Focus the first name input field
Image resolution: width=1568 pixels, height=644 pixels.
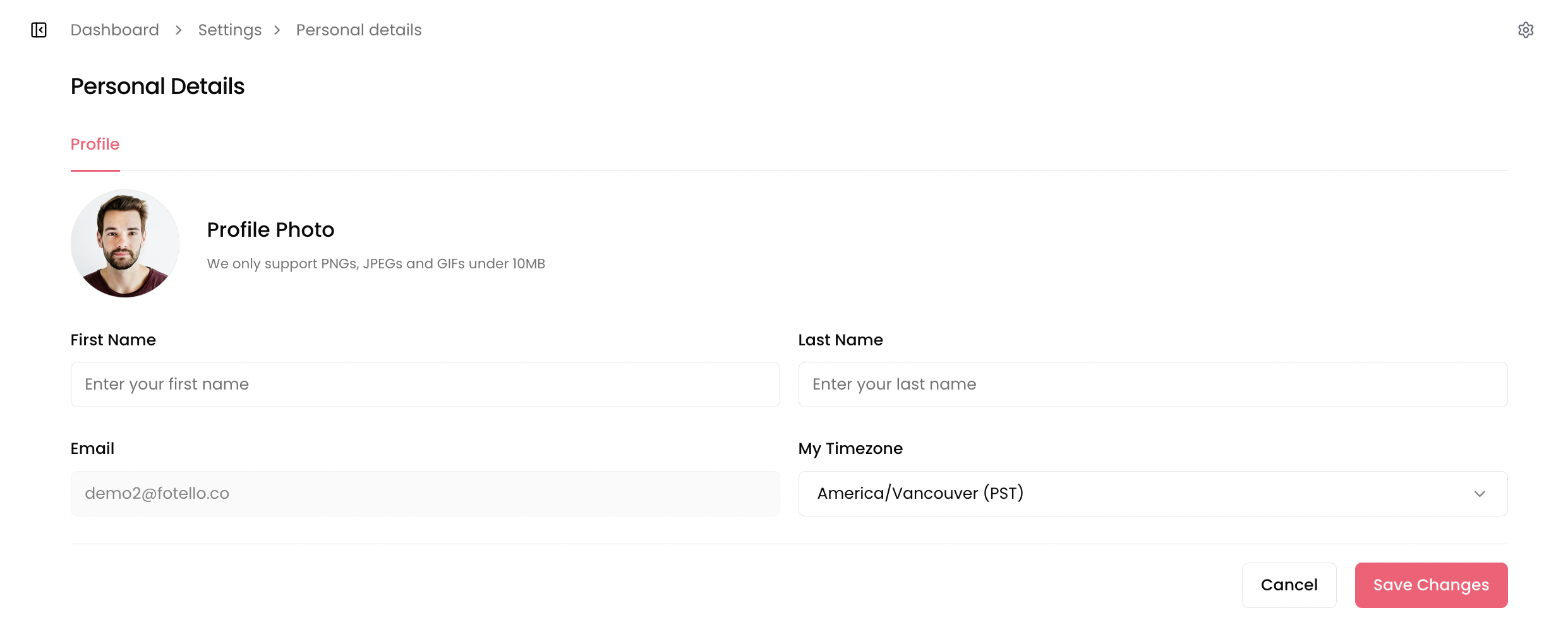coord(425,385)
